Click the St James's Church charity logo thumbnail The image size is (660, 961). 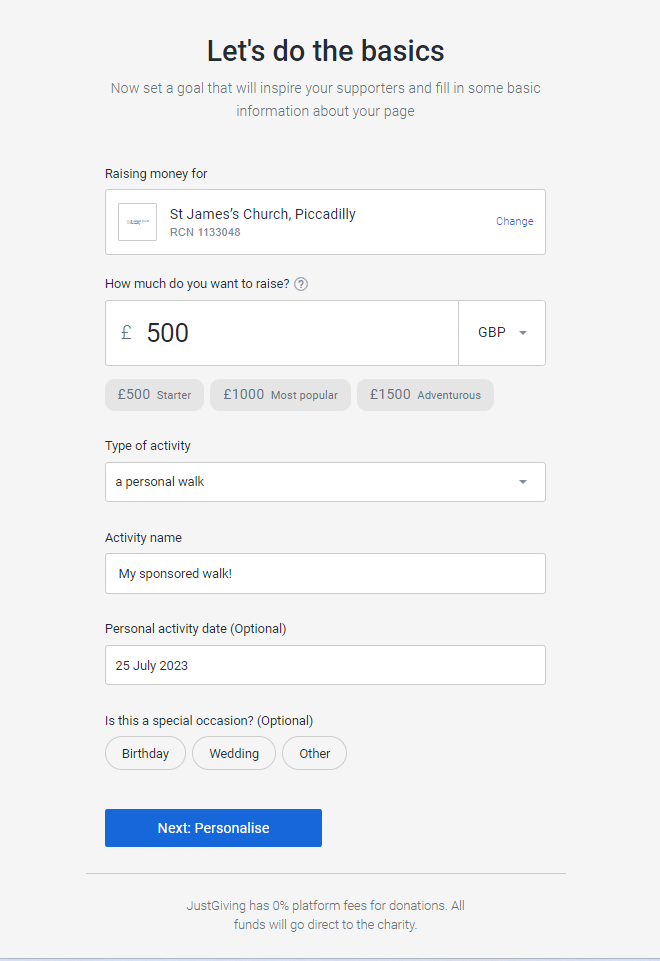tap(137, 222)
